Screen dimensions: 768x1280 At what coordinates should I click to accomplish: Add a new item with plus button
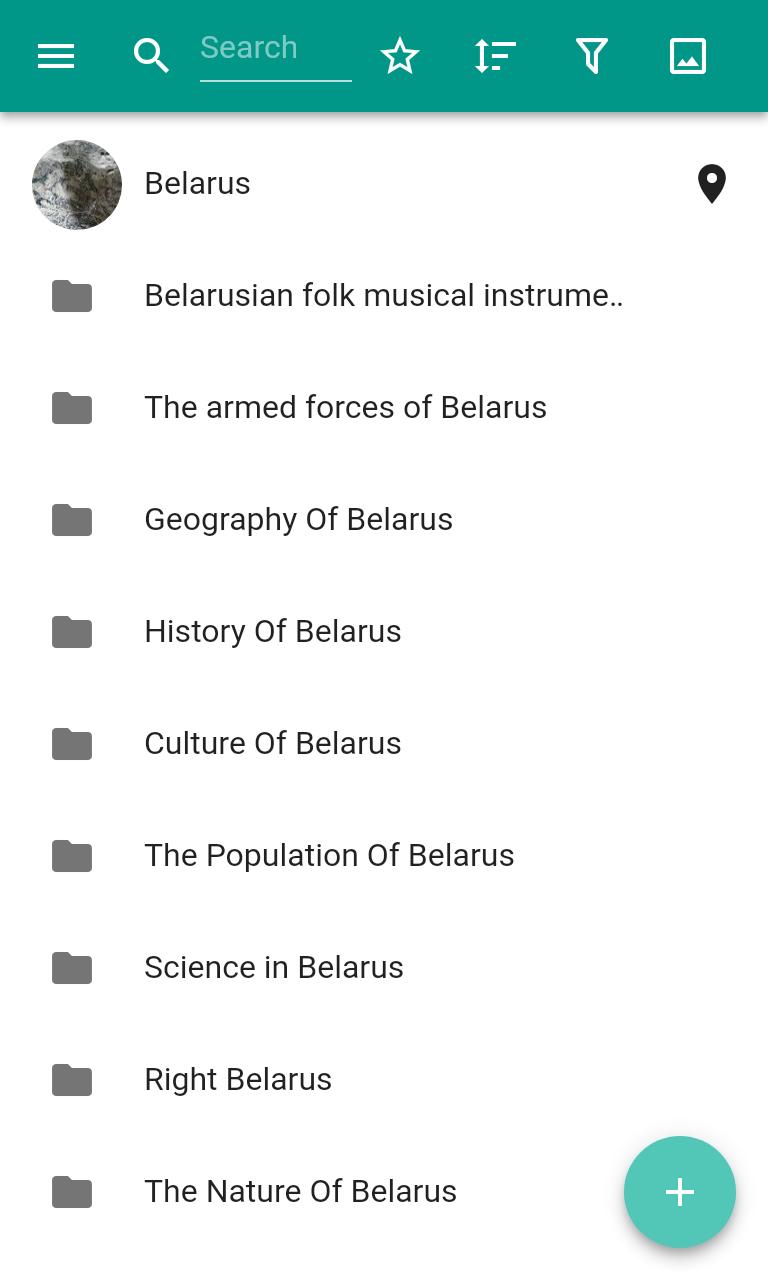(x=680, y=1192)
